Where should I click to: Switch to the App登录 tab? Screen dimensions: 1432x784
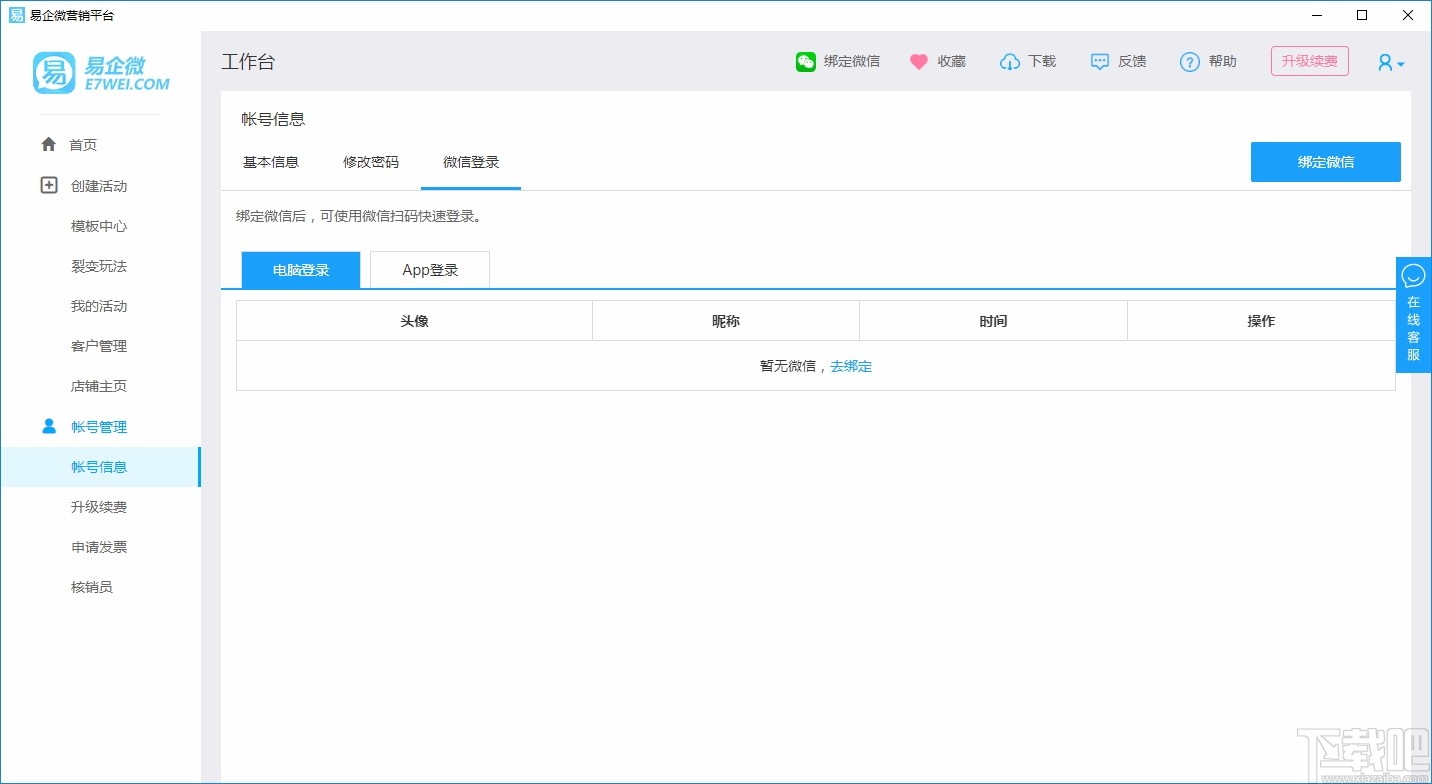pos(429,269)
